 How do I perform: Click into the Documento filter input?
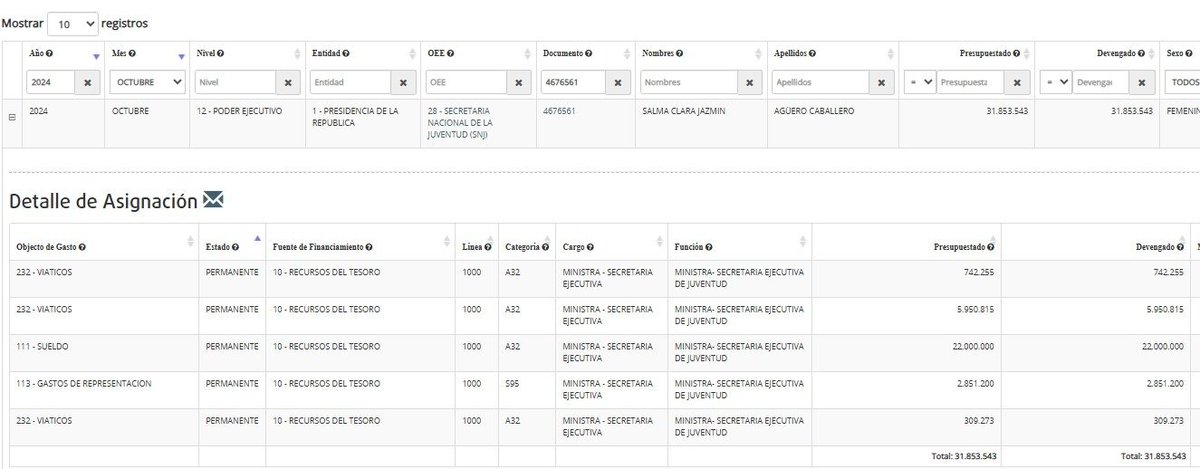[x=574, y=82]
